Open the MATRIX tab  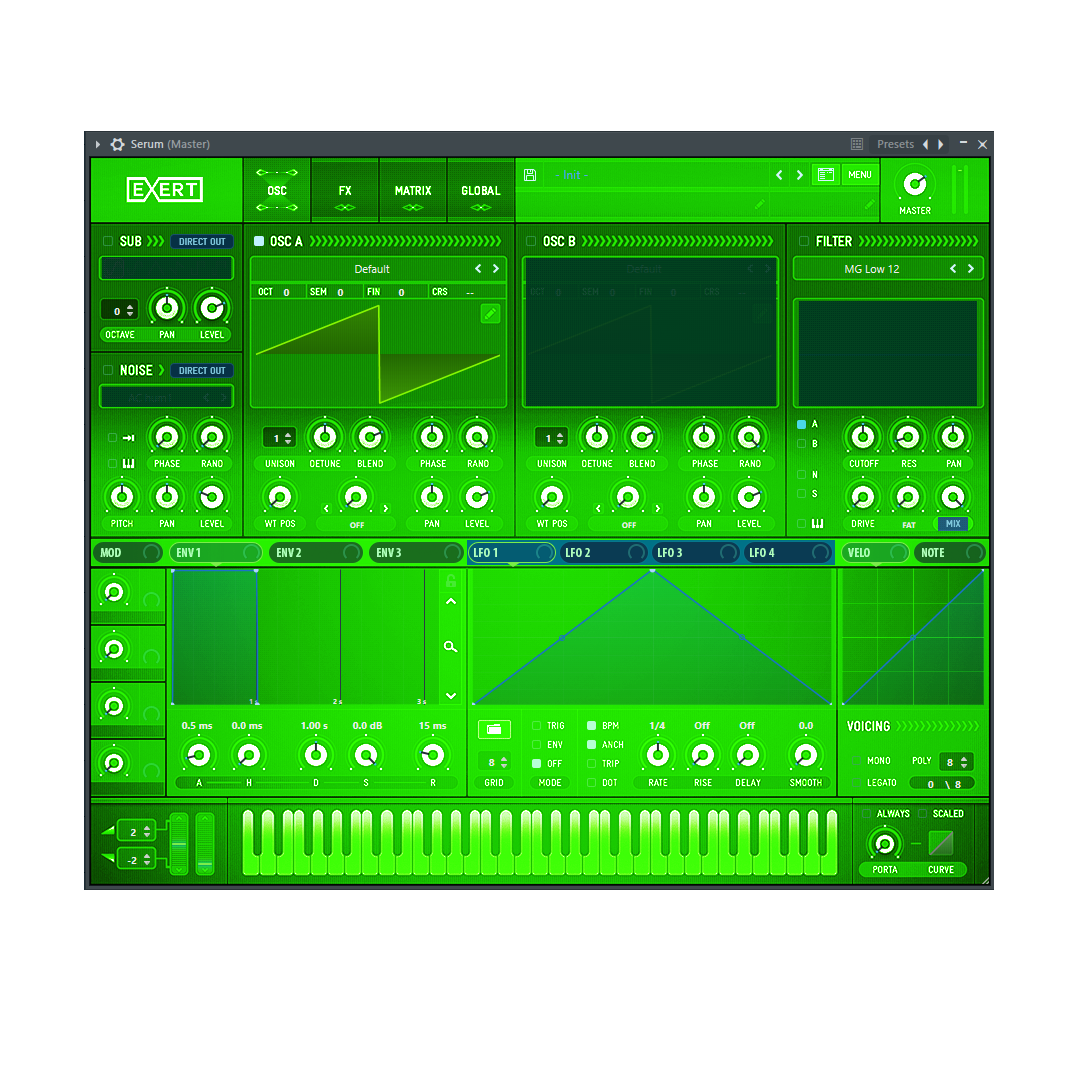413,190
